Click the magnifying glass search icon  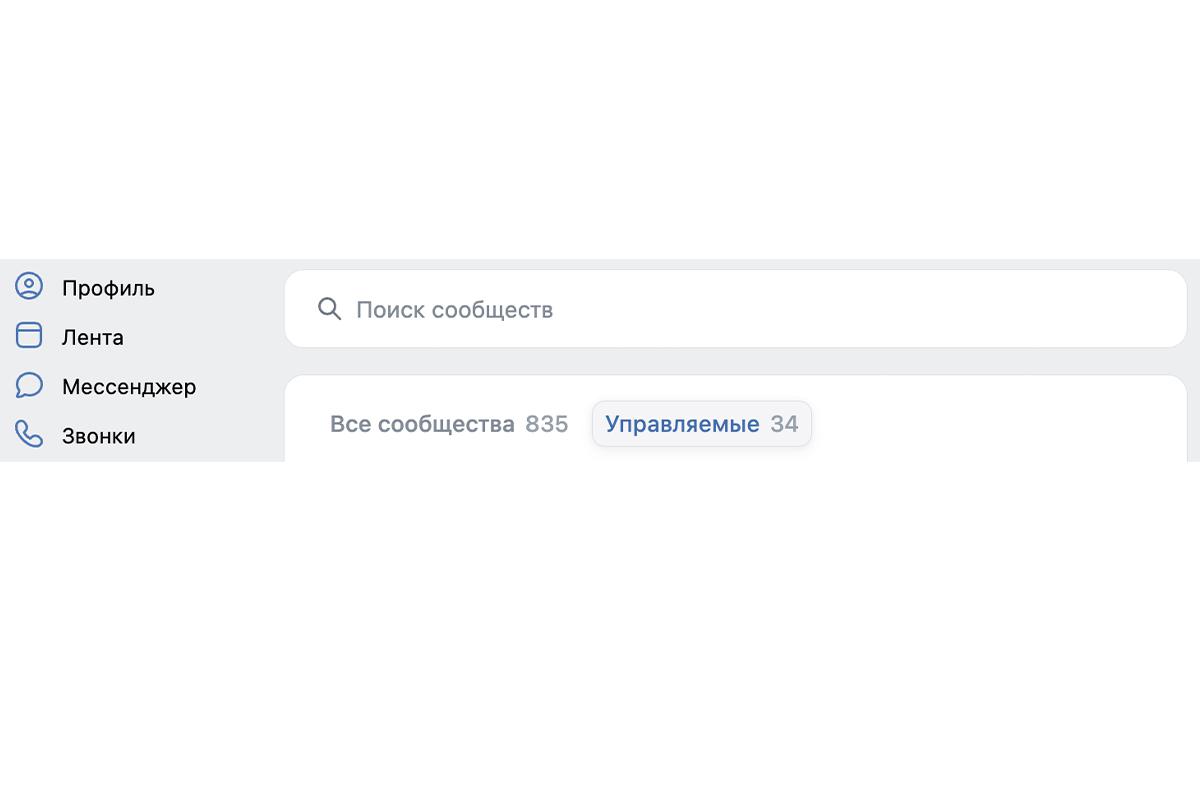pos(330,309)
